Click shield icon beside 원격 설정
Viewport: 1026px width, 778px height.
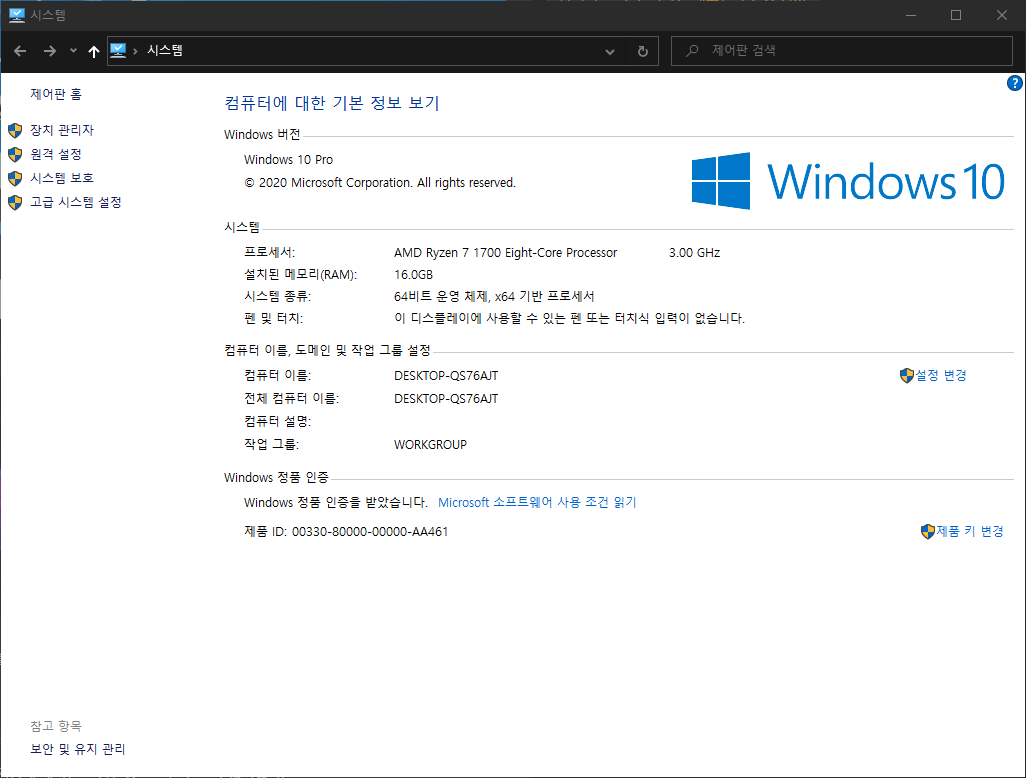pos(15,154)
